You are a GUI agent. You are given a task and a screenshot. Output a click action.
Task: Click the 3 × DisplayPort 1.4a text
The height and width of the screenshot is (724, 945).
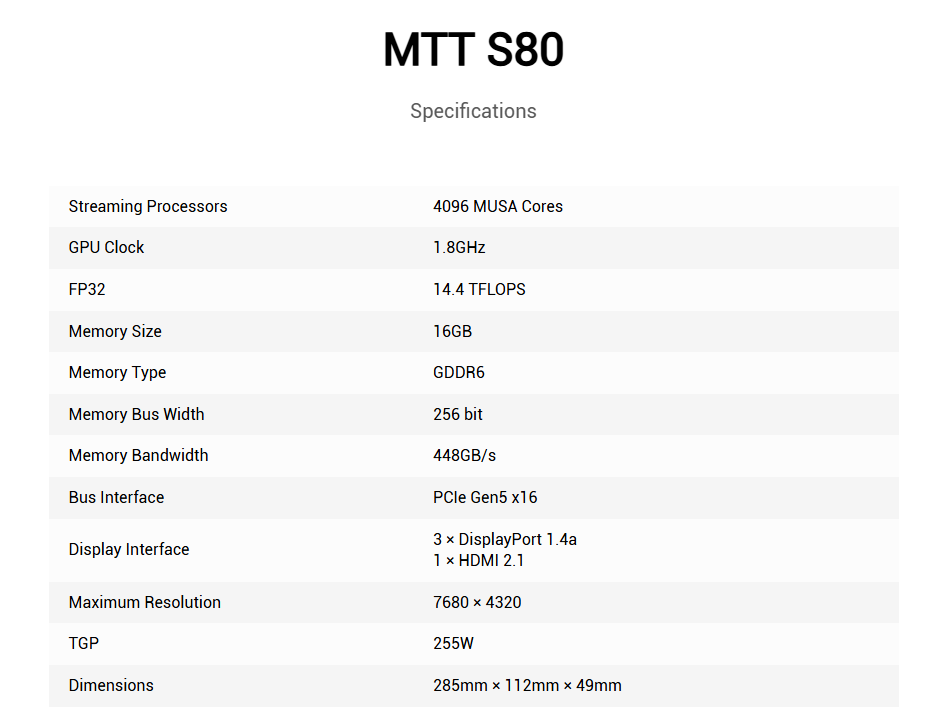tap(505, 539)
